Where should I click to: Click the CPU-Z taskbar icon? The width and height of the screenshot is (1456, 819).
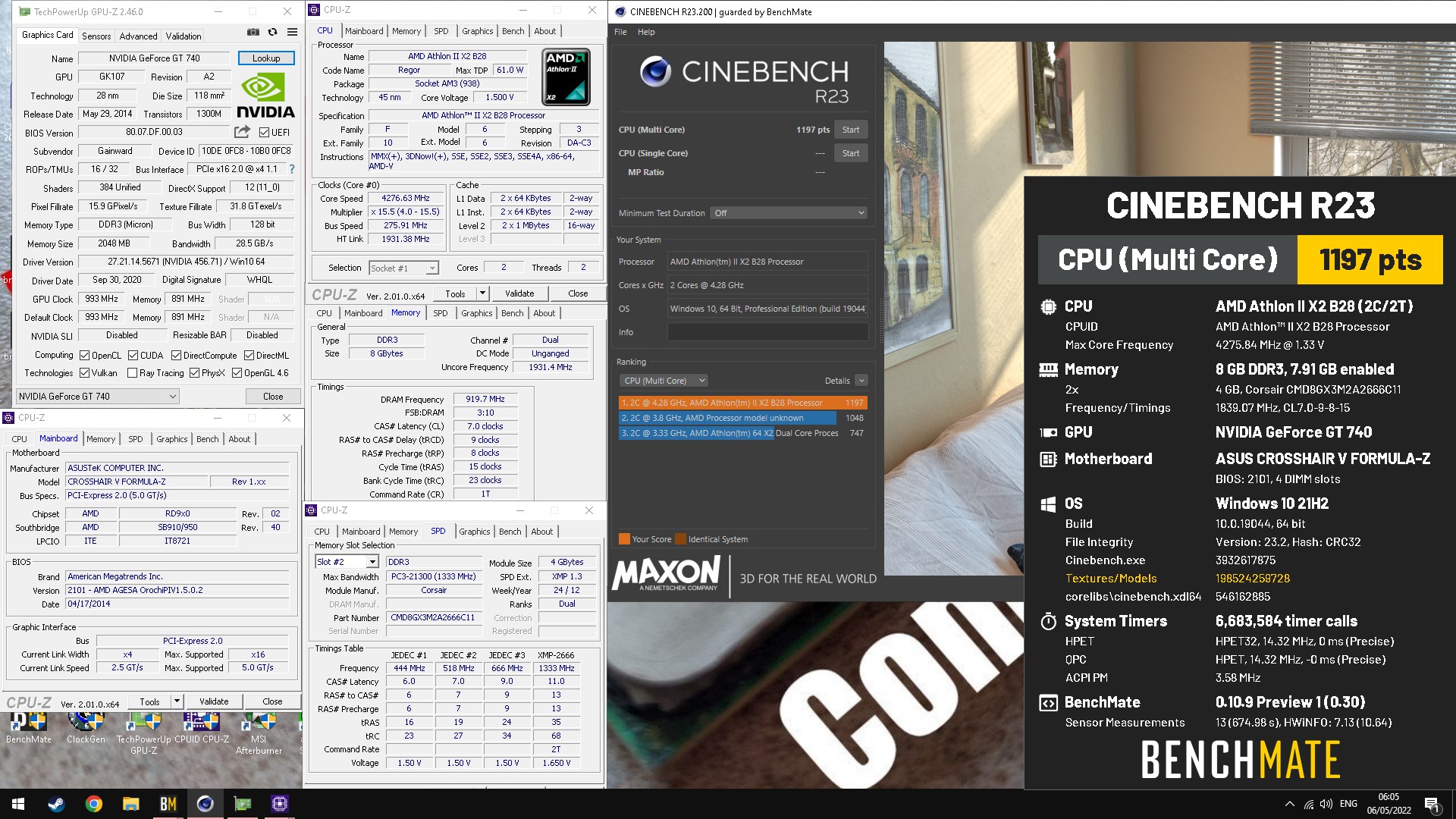tap(280, 804)
